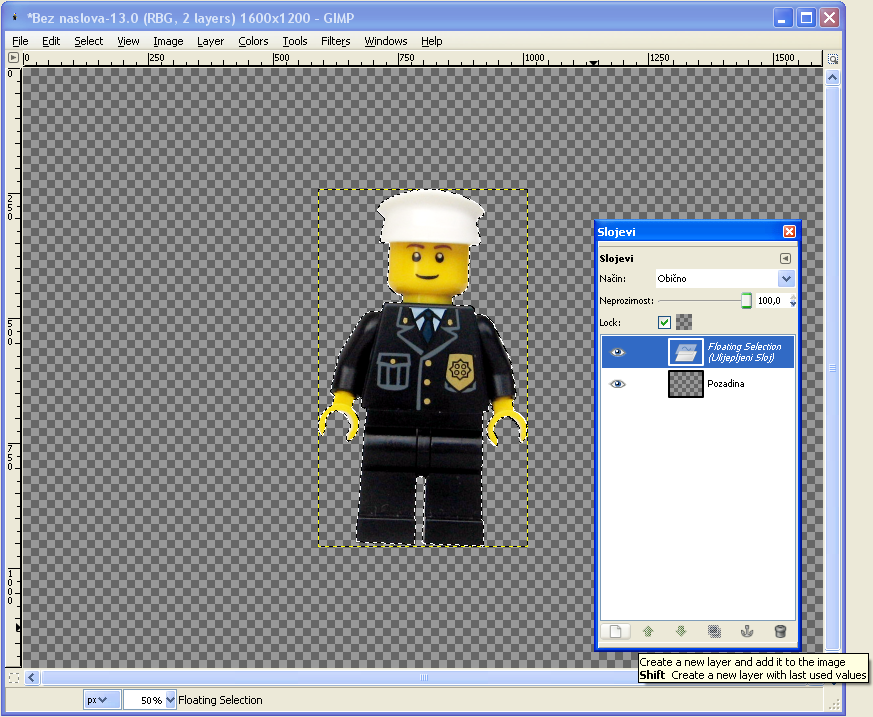Lower the layer with down arrow
The width and height of the screenshot is (873, 717).
point(681,632)
